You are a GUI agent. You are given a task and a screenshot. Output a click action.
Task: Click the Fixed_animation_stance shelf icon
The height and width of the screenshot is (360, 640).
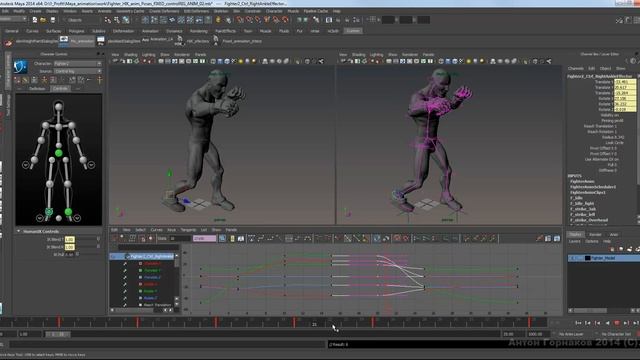click(216, 40)
